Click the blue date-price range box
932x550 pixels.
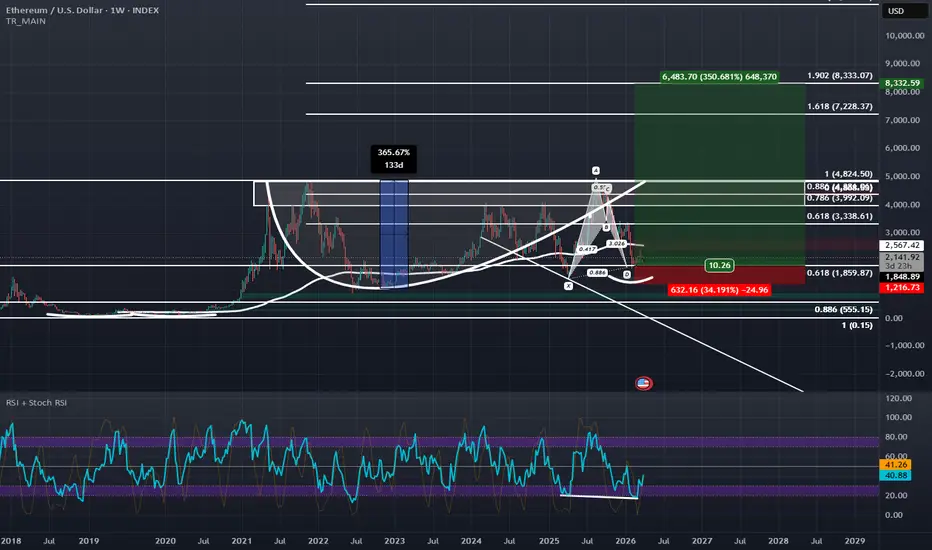tap(394, 234)
